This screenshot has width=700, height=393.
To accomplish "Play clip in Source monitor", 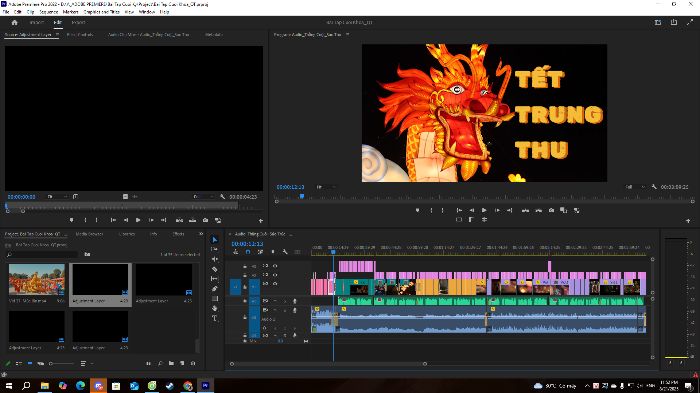I will pyautogui.click(x=138, y=220).
